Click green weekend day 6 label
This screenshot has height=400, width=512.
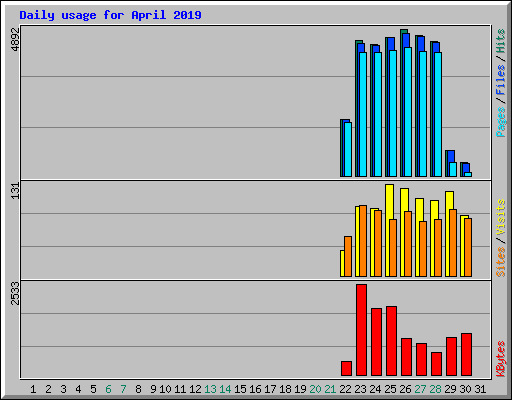[x=108, y=389]
